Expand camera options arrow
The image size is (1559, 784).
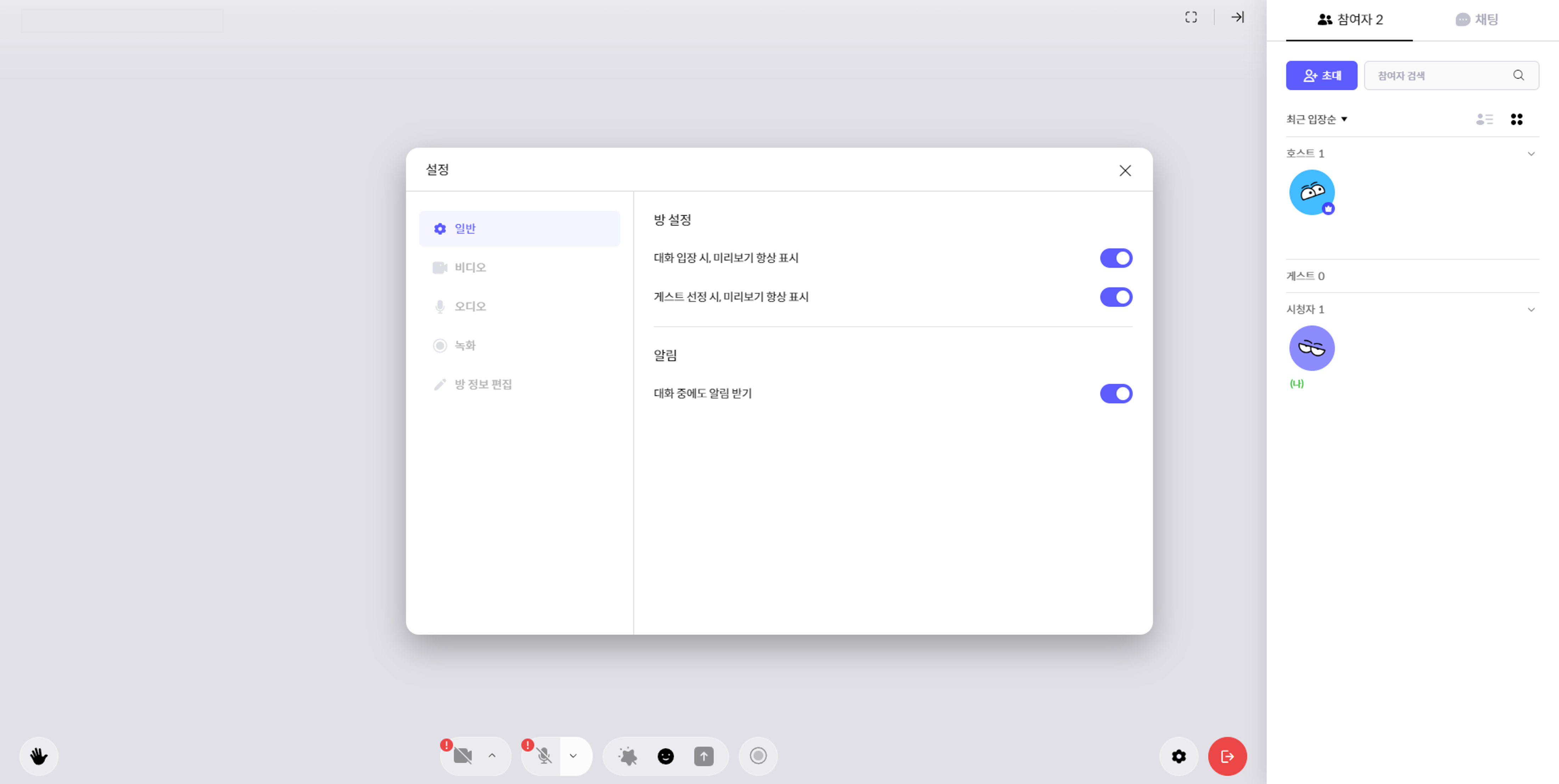coord(492,756)
